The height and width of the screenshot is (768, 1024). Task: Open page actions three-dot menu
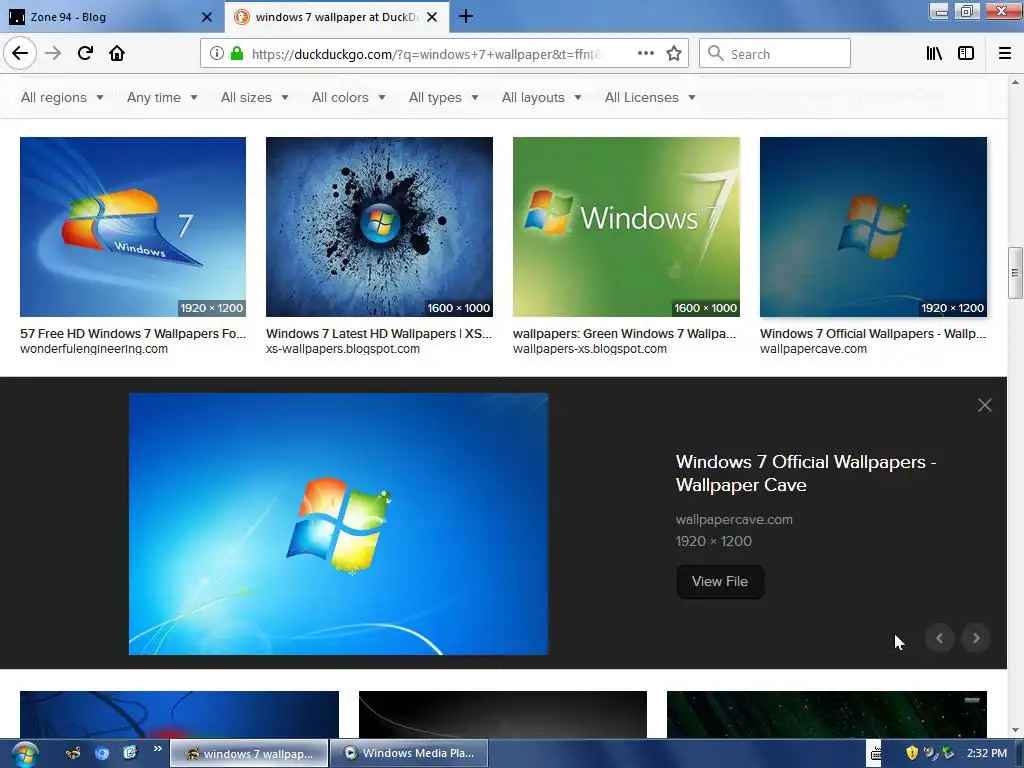(x=646, y=54)
